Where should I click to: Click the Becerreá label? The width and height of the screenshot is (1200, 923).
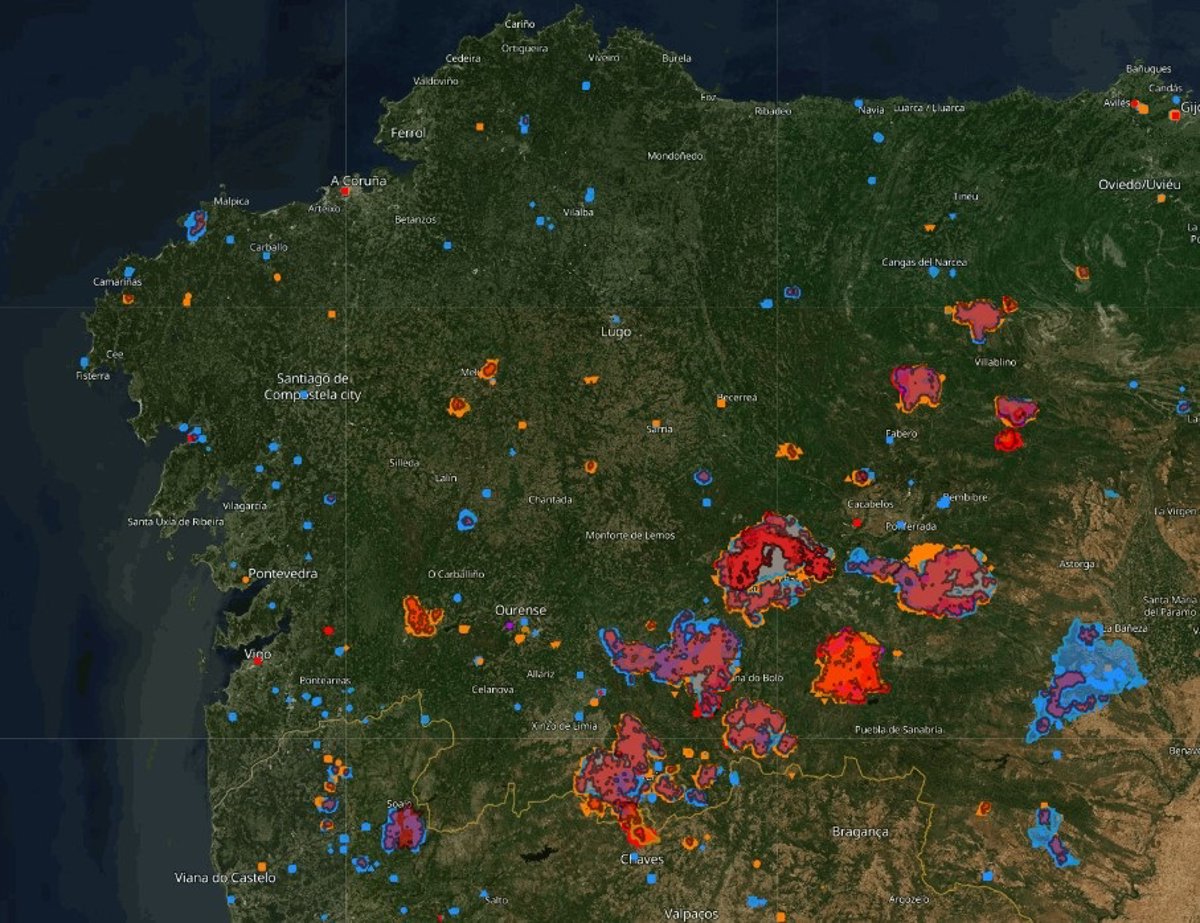pyautogui.click(x=736, y=397)
